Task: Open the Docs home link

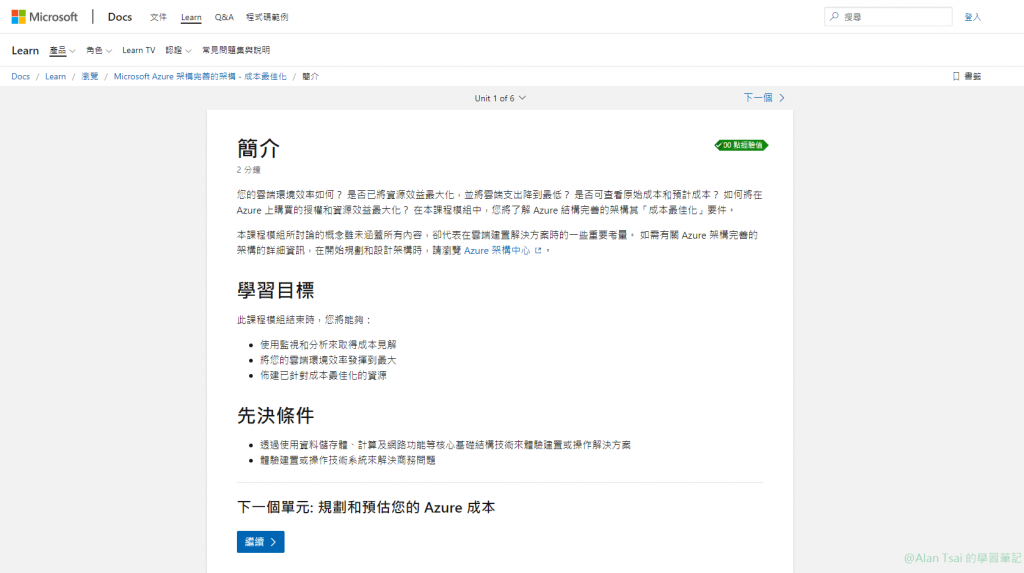Action: click(120, 17)
